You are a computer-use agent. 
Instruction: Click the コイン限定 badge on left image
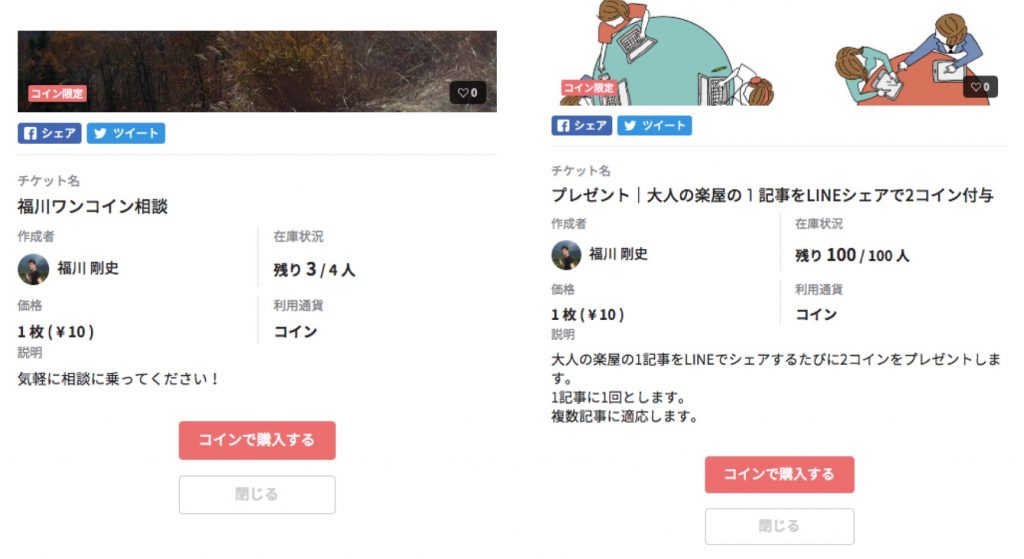coord(57,93)
